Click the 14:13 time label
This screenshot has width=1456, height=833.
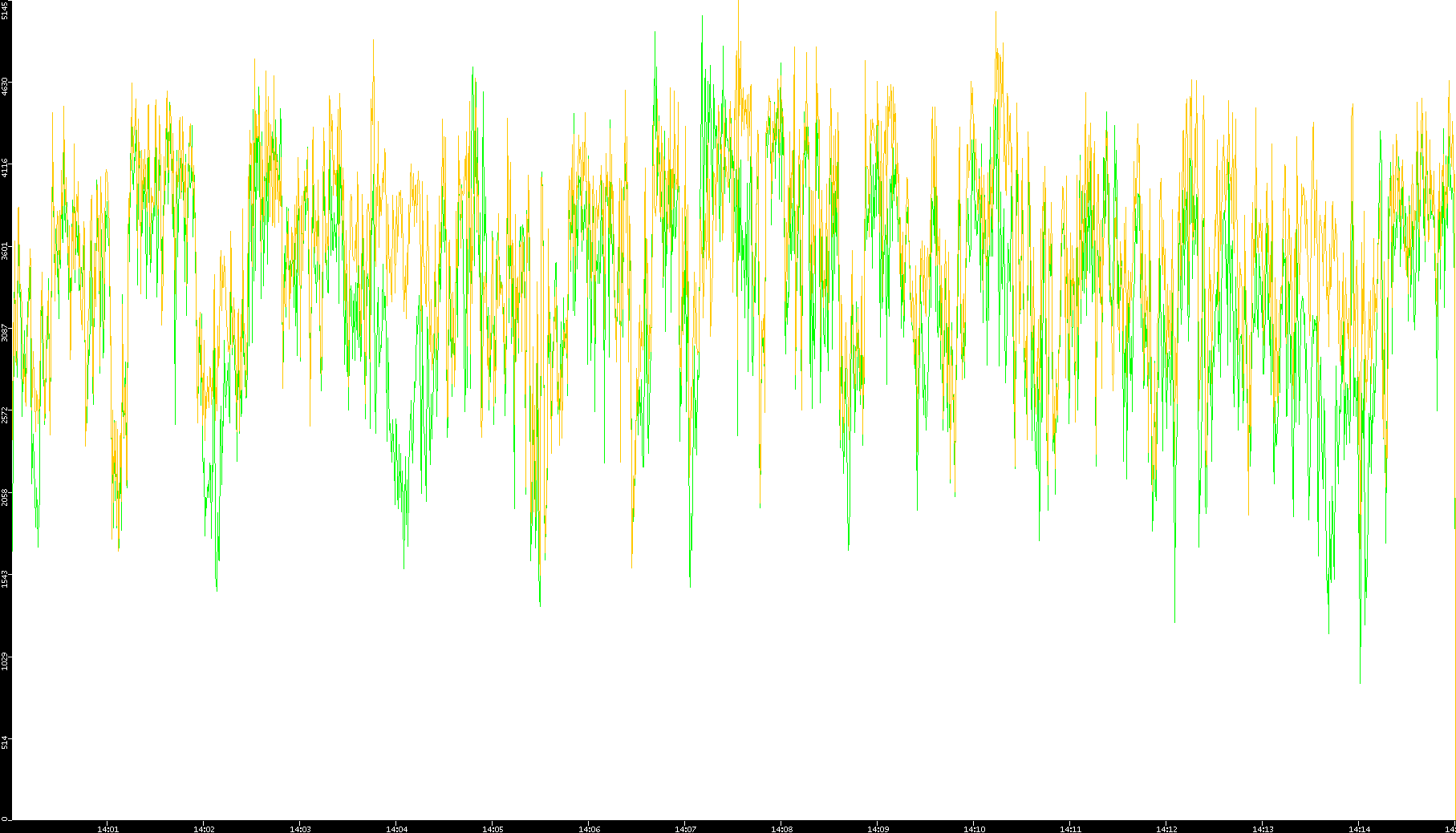pyautogui.click(x=1263, y=829)
